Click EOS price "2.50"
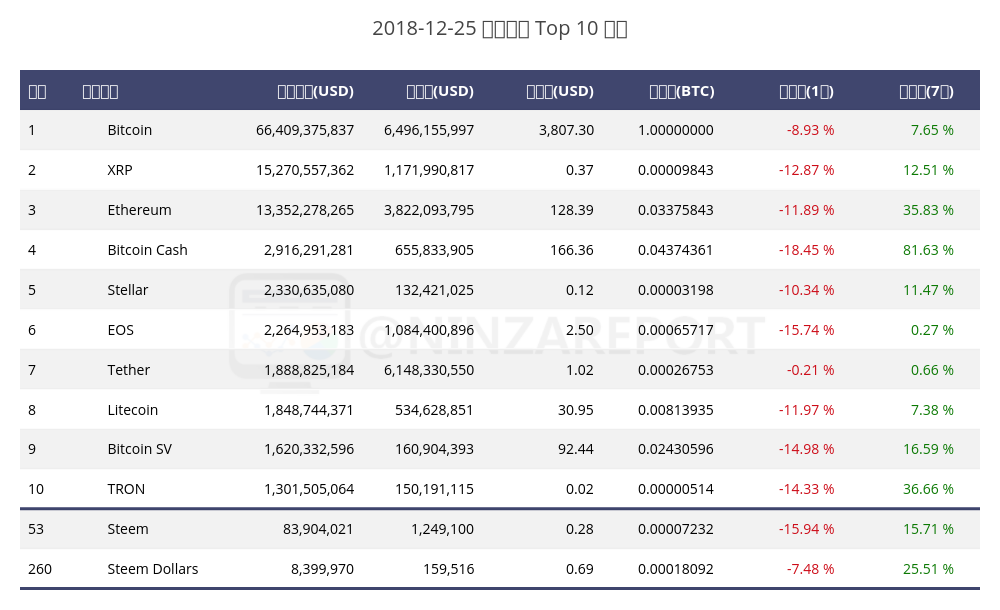 point(580,331)
